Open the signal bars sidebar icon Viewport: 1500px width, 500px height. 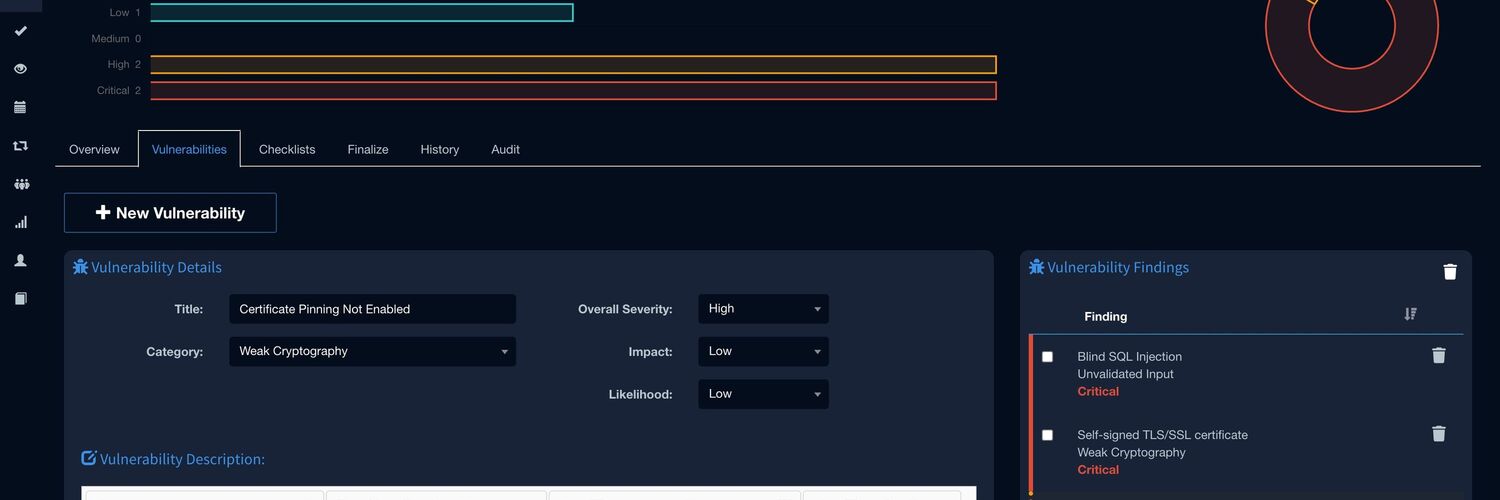pyautogui.click(x=20, y=222)
